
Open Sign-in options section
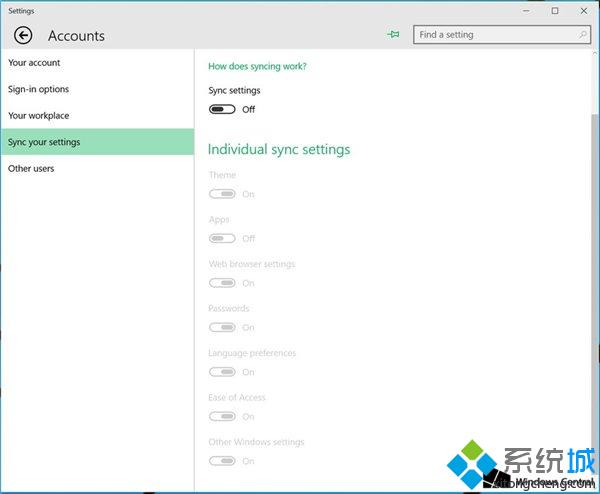coord(97,89)
